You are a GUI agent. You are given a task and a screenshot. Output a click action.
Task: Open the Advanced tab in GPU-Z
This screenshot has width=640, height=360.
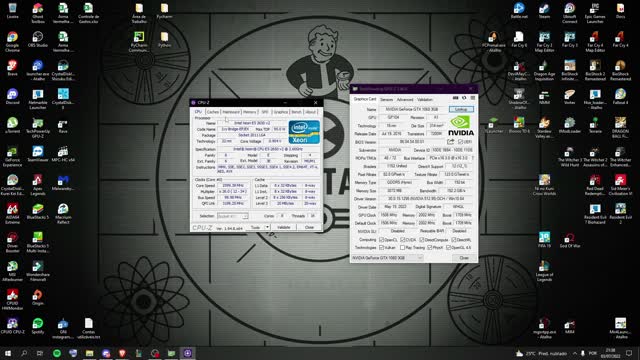pos(405,100)
